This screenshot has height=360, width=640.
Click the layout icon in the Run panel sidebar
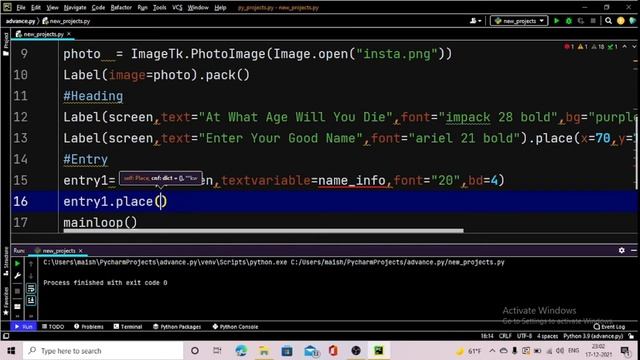(x=17, y=306)
